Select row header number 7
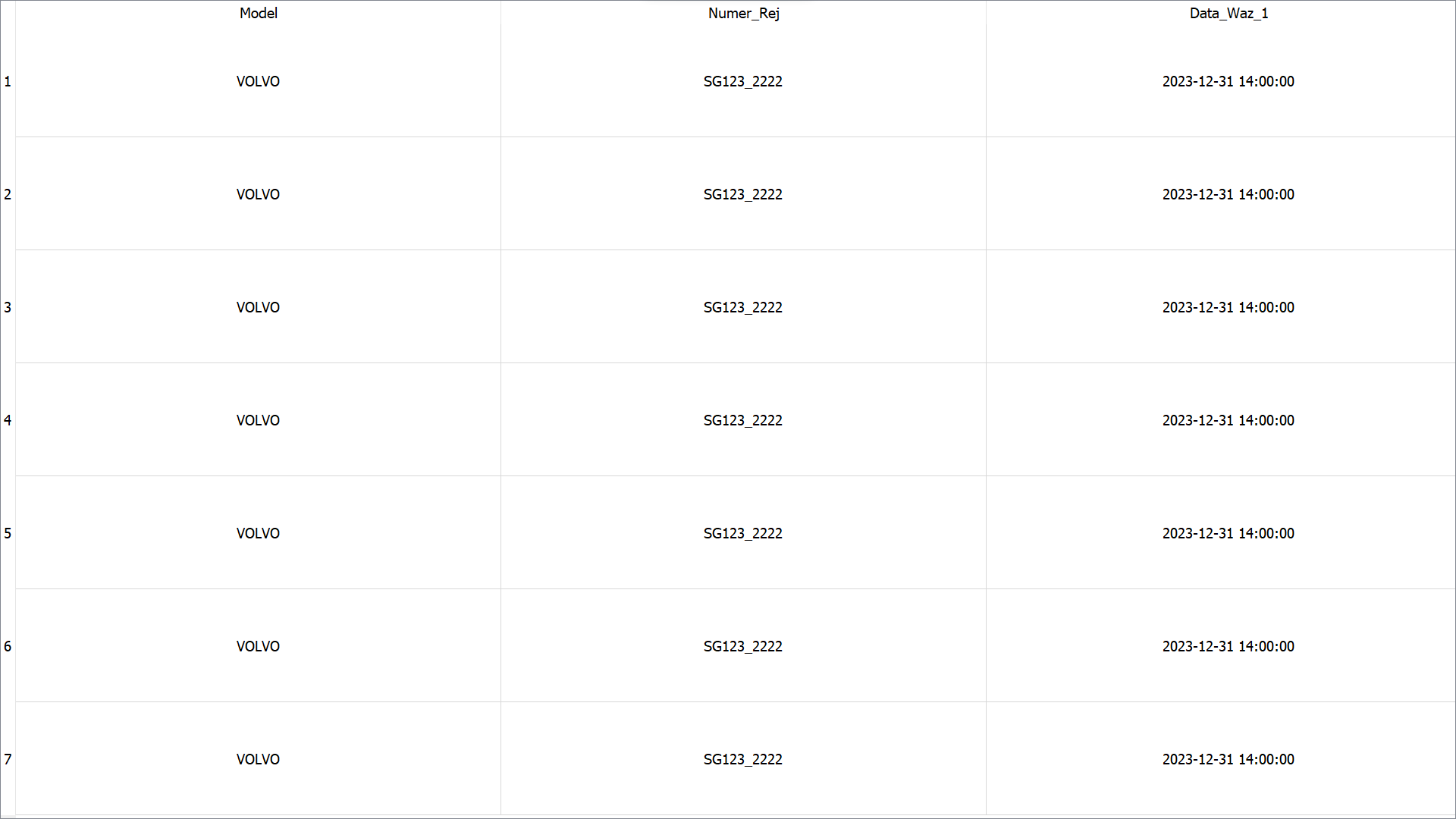This screenshot has height=819, width=1456. point(8,759)
